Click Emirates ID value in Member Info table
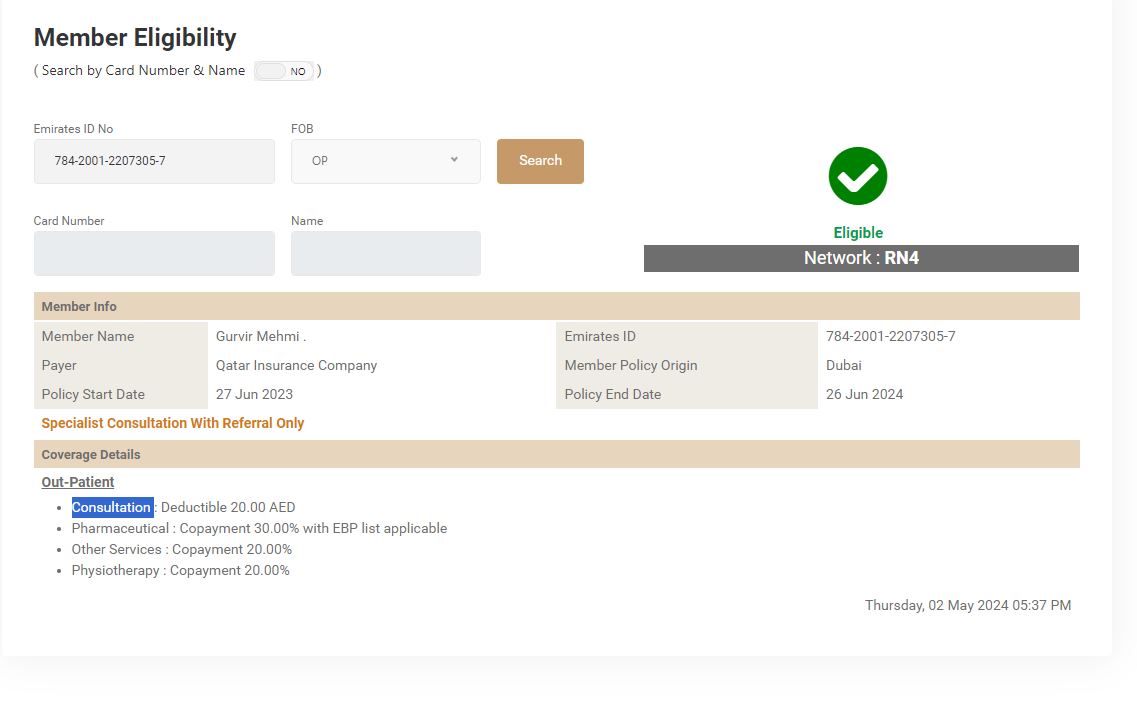This screenshot has width=1137, height=702. coord(890,336)
